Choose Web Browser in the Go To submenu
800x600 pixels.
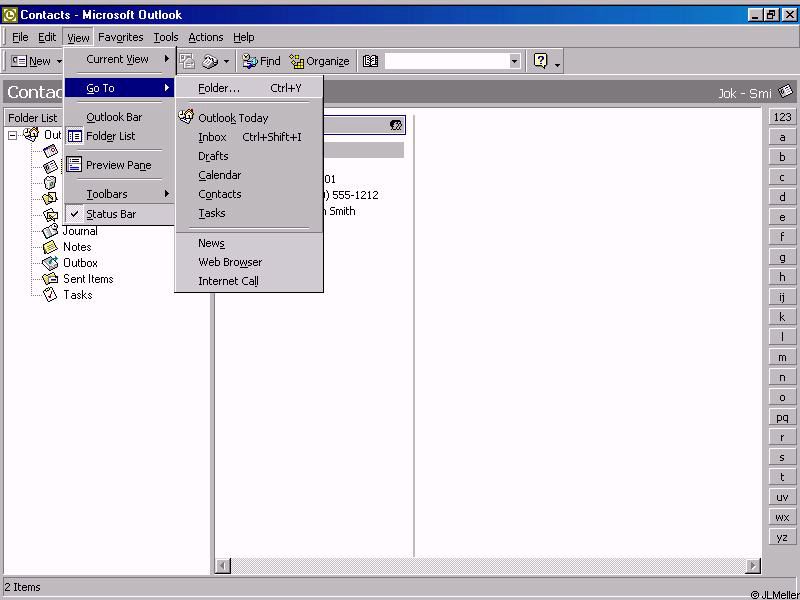(x=249, y=262)
